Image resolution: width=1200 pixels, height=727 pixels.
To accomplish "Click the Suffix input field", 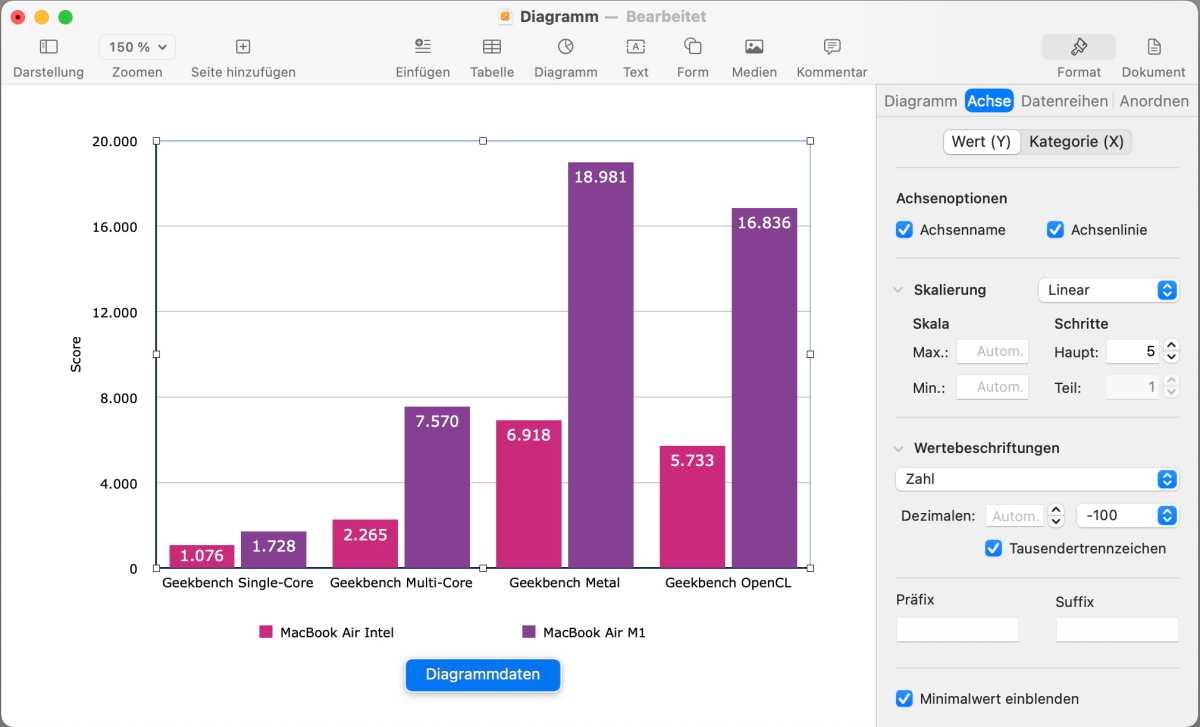I will click(x=1117, y=629).
